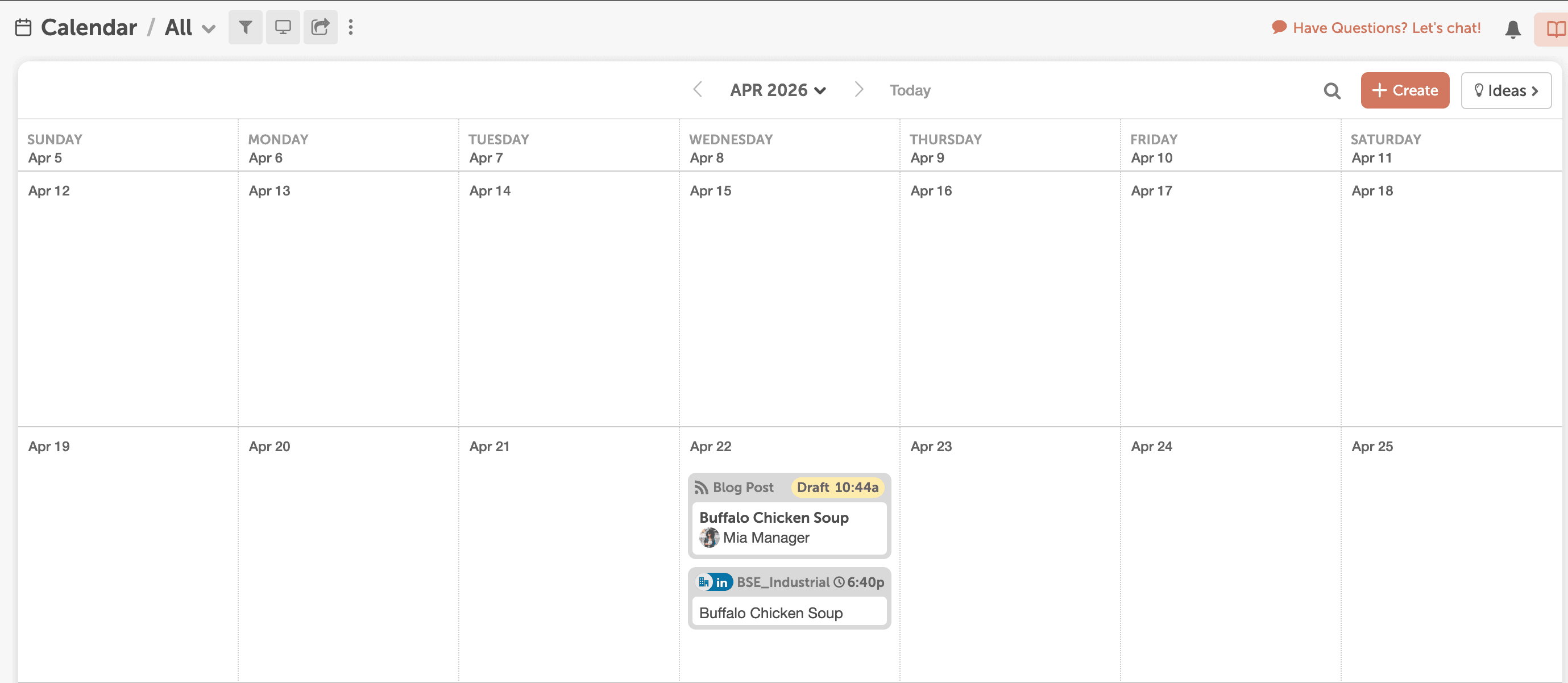
Task: Click the Draft 10:44a status badge
Action: point(837,487)
